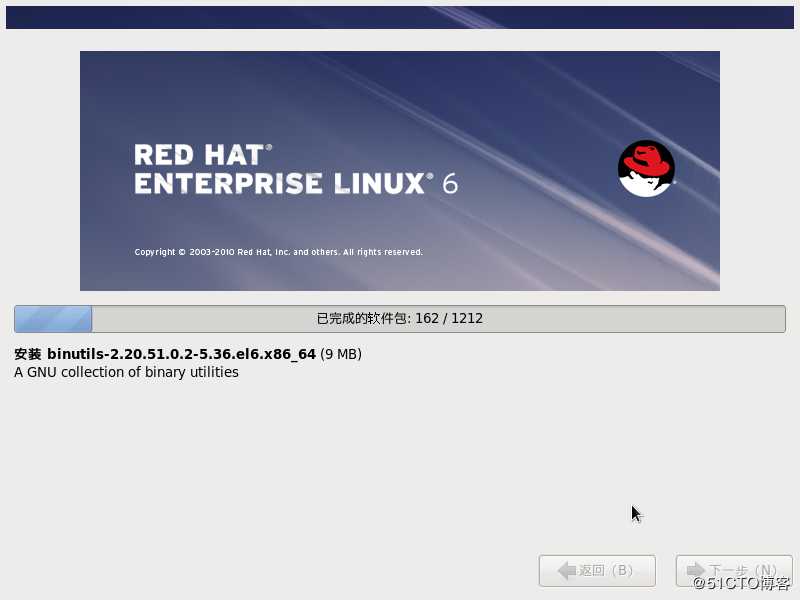The image size is (800, 600).
Task: Click the left arrow icon on the Back button
Action: tap(566, 570)
